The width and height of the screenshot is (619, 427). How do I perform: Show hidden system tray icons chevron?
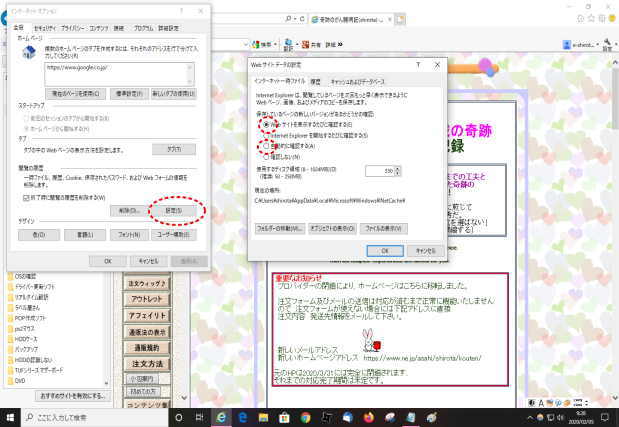[529, 417]
